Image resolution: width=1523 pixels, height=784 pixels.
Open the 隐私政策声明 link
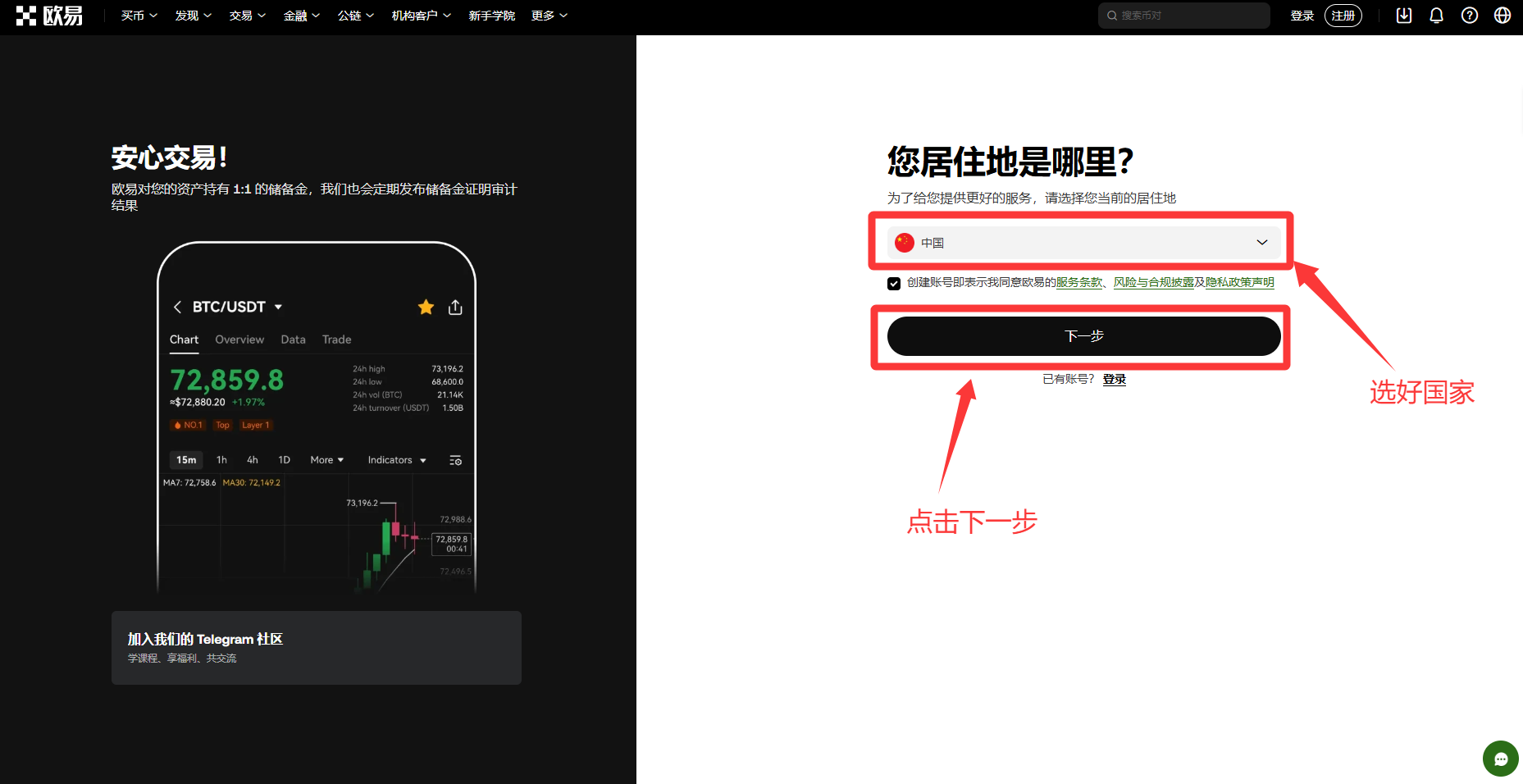1240,283
